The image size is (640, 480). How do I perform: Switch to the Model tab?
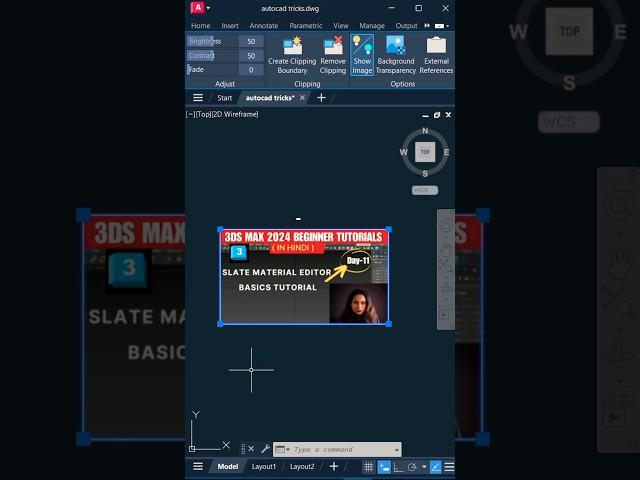coord(227,466)
